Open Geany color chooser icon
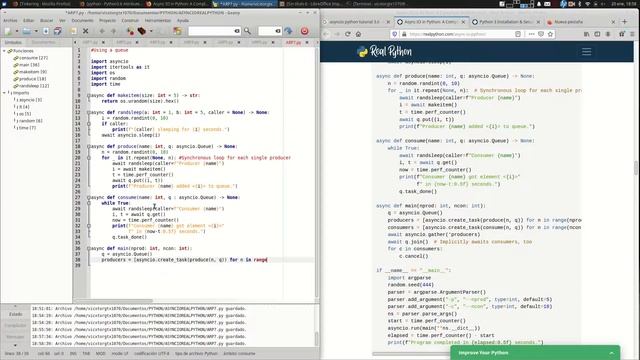Screen dimensions: 640x360 click(177, 31)
